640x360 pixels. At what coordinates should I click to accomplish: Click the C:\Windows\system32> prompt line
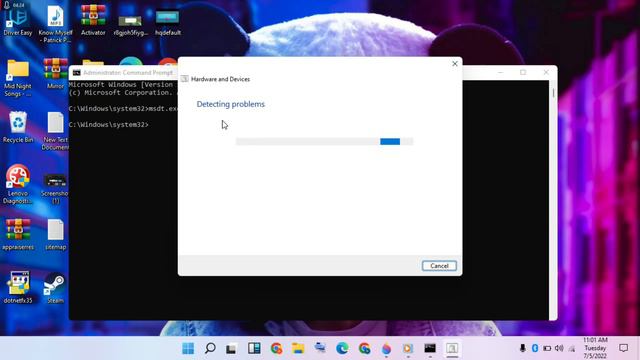(109, 125)
